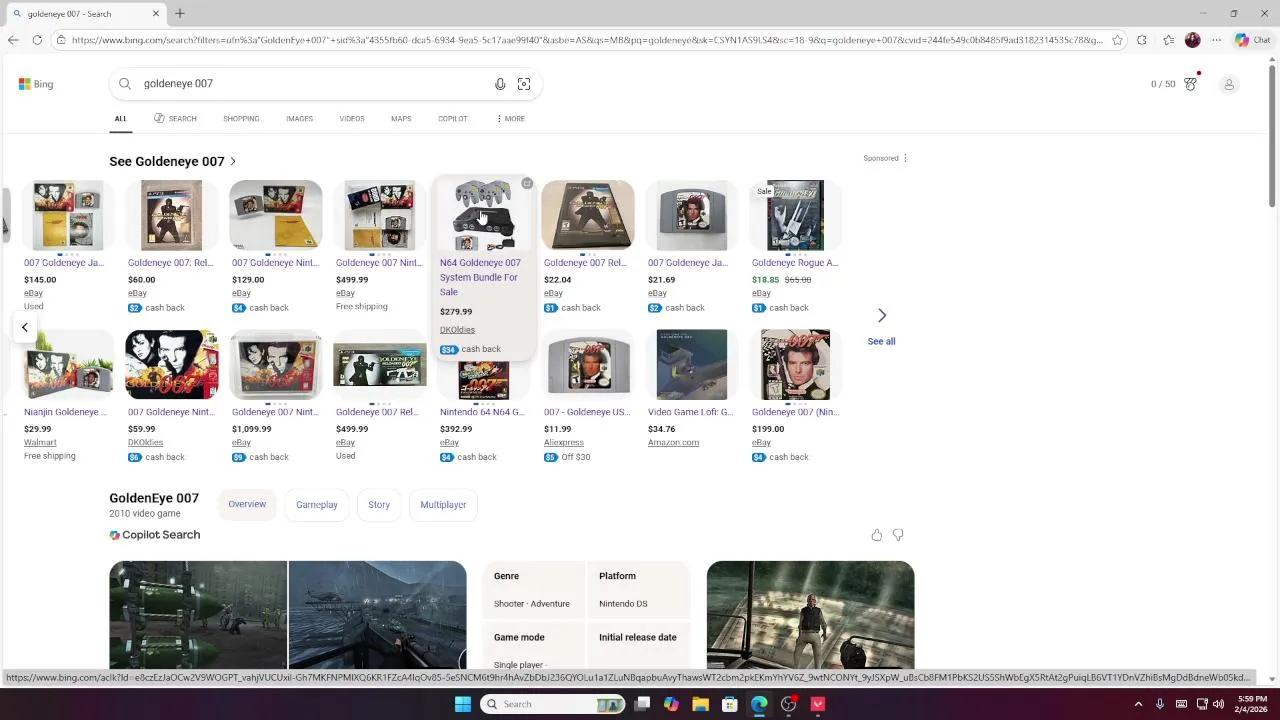
Task: Click DKOldies seller under $279.99 bundle
Action: point(457,330)
